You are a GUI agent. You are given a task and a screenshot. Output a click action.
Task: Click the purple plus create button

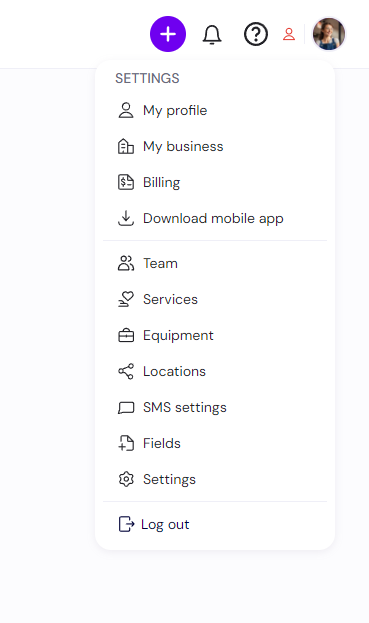point(168,34)
